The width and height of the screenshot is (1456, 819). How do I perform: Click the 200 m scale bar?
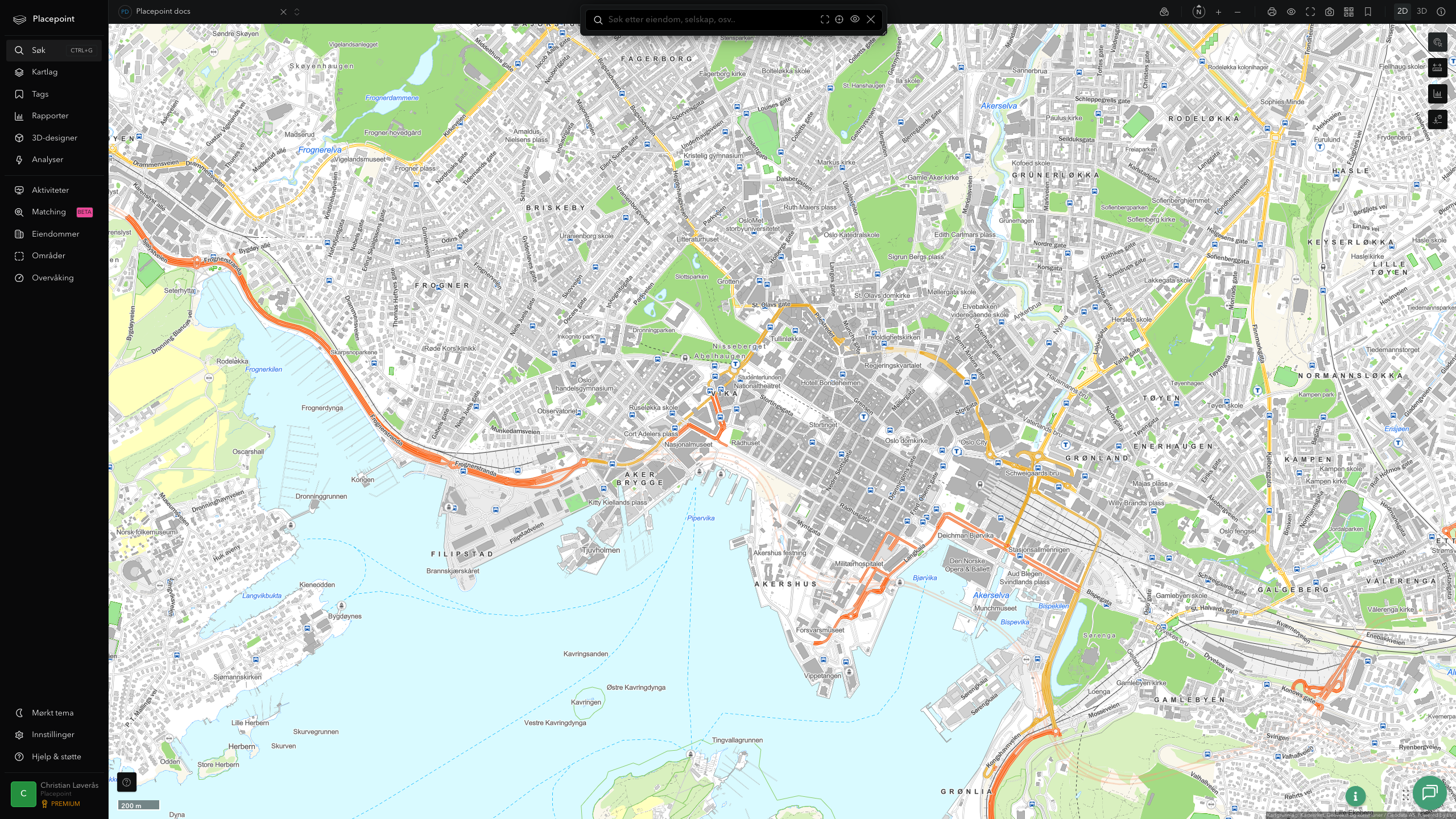pyautogui.click(x=139, y=805)
